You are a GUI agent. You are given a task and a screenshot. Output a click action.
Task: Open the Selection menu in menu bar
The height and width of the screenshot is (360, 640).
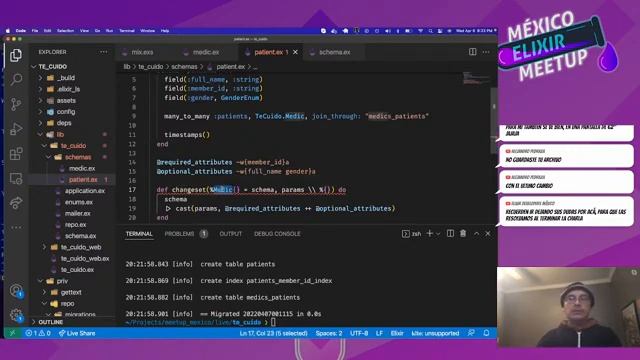(x=65, y=31)
